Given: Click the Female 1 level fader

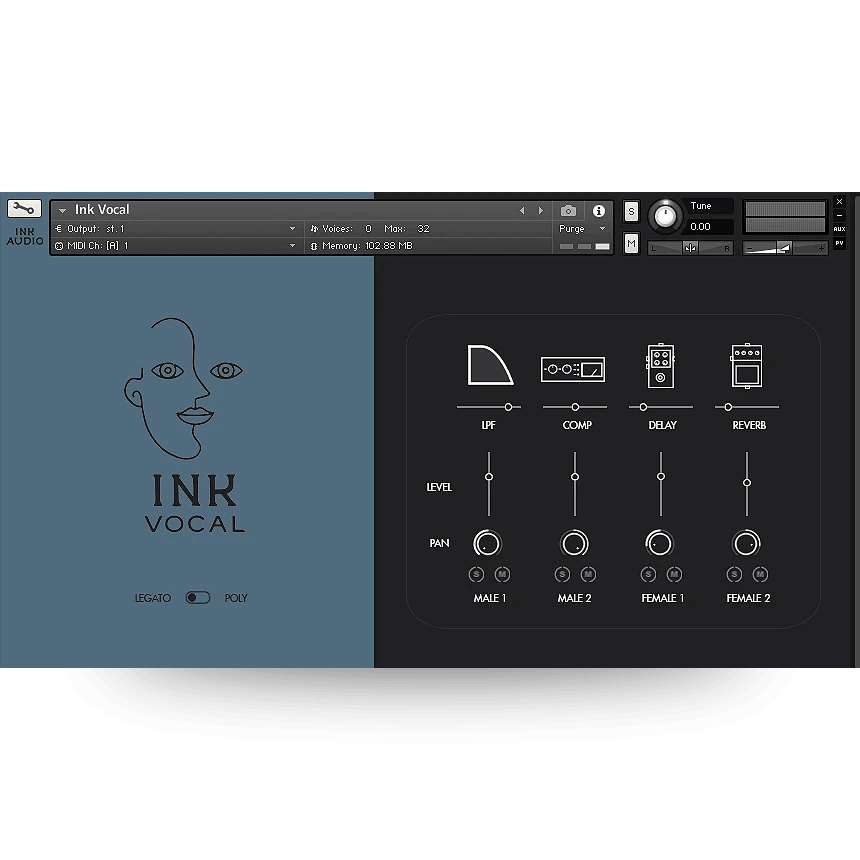Looking at the screenshot, I should (661, 484).
